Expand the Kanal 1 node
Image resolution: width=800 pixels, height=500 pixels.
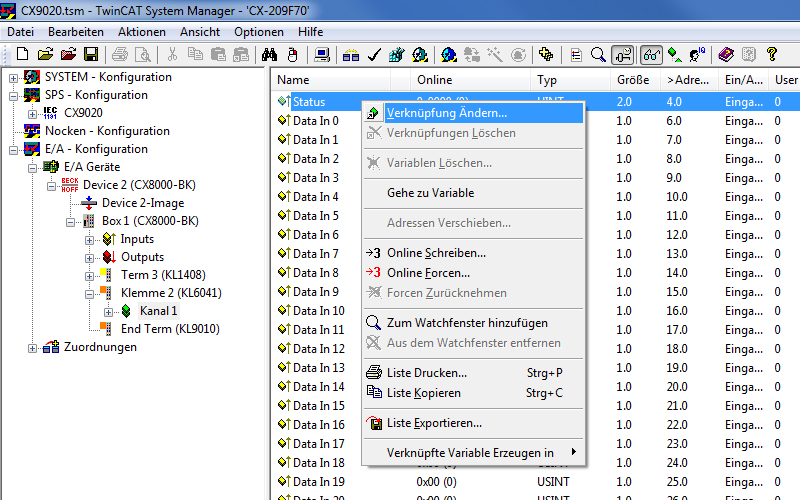[108, 312]
